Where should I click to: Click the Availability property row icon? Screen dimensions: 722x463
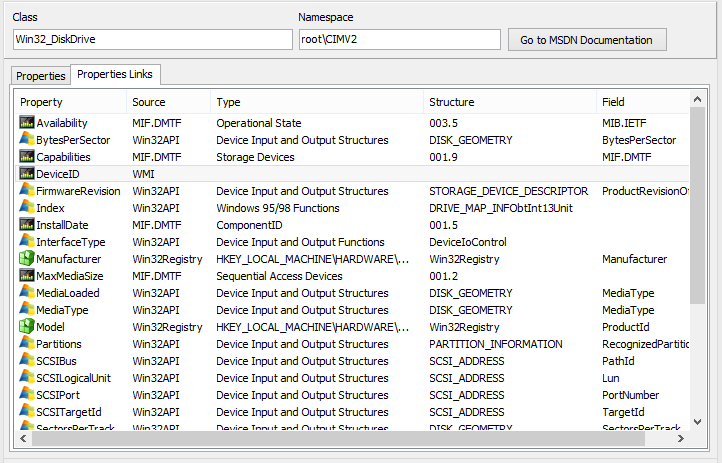[27, 123]
